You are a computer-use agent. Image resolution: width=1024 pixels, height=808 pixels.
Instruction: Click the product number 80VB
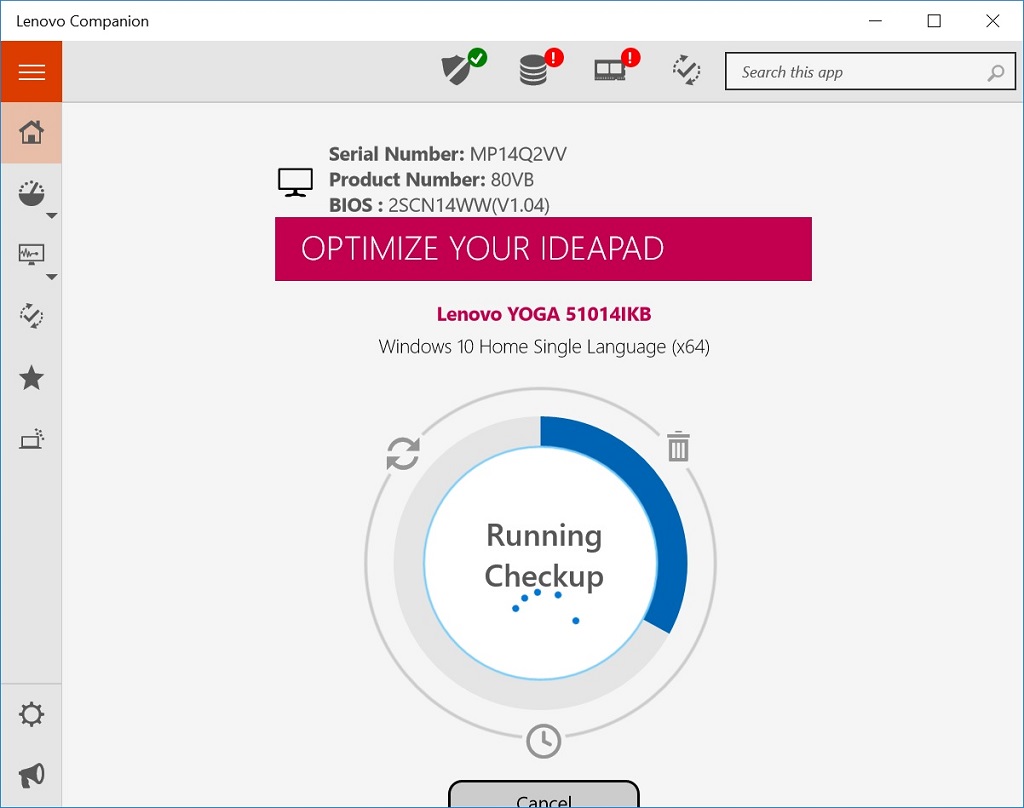[x=512, y=180]
